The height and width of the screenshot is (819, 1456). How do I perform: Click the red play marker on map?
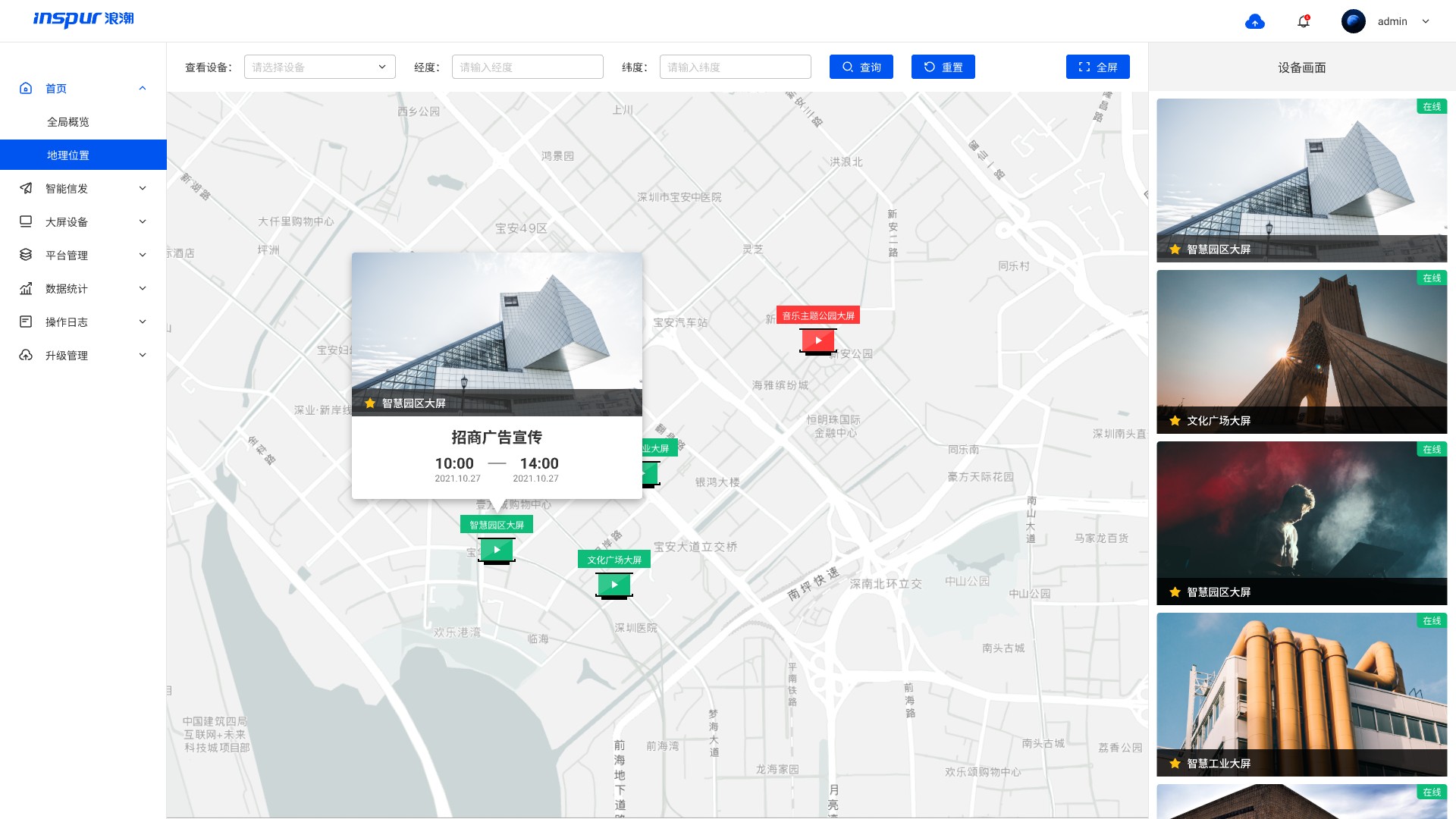coord(818,341)
